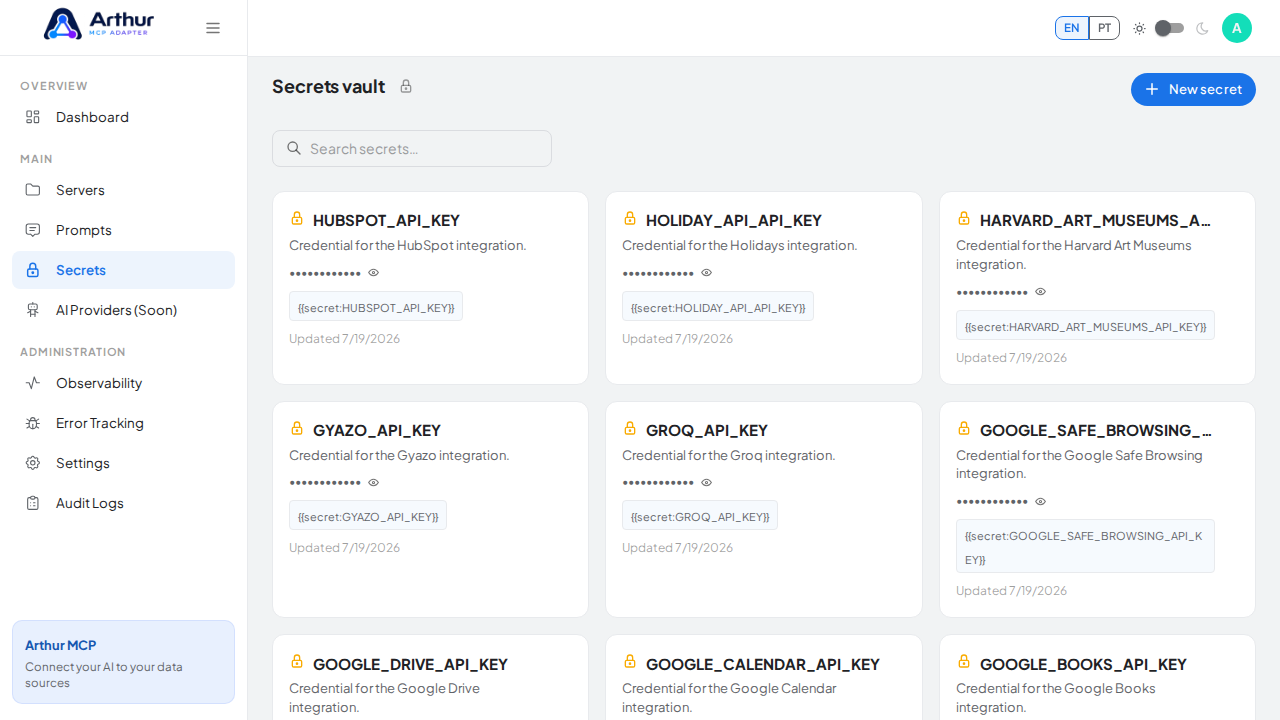
Task: Click the moon dark-mode icon
Action: 1202,28
